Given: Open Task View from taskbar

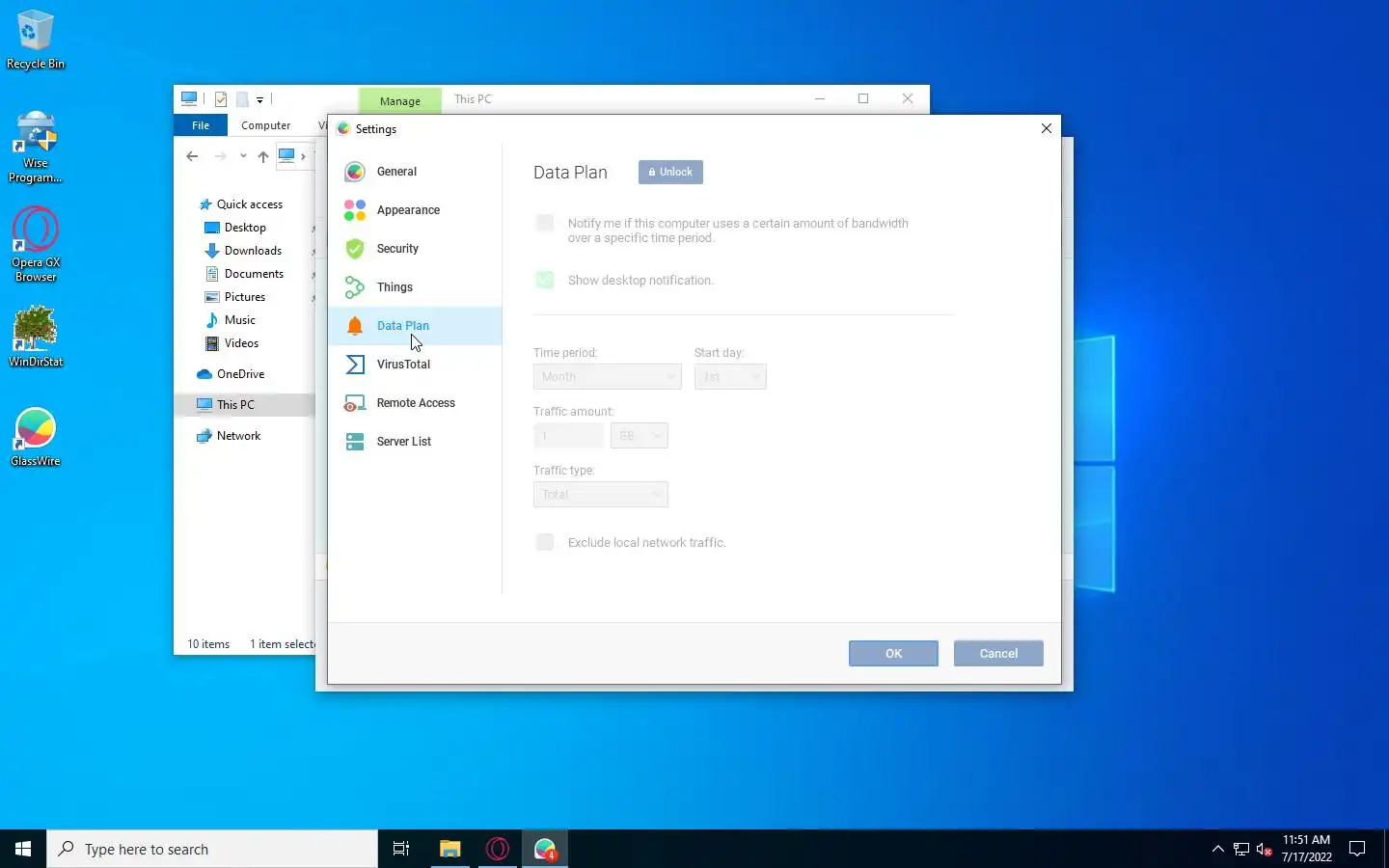Looking at the screenshot, I should pos(401,849).
